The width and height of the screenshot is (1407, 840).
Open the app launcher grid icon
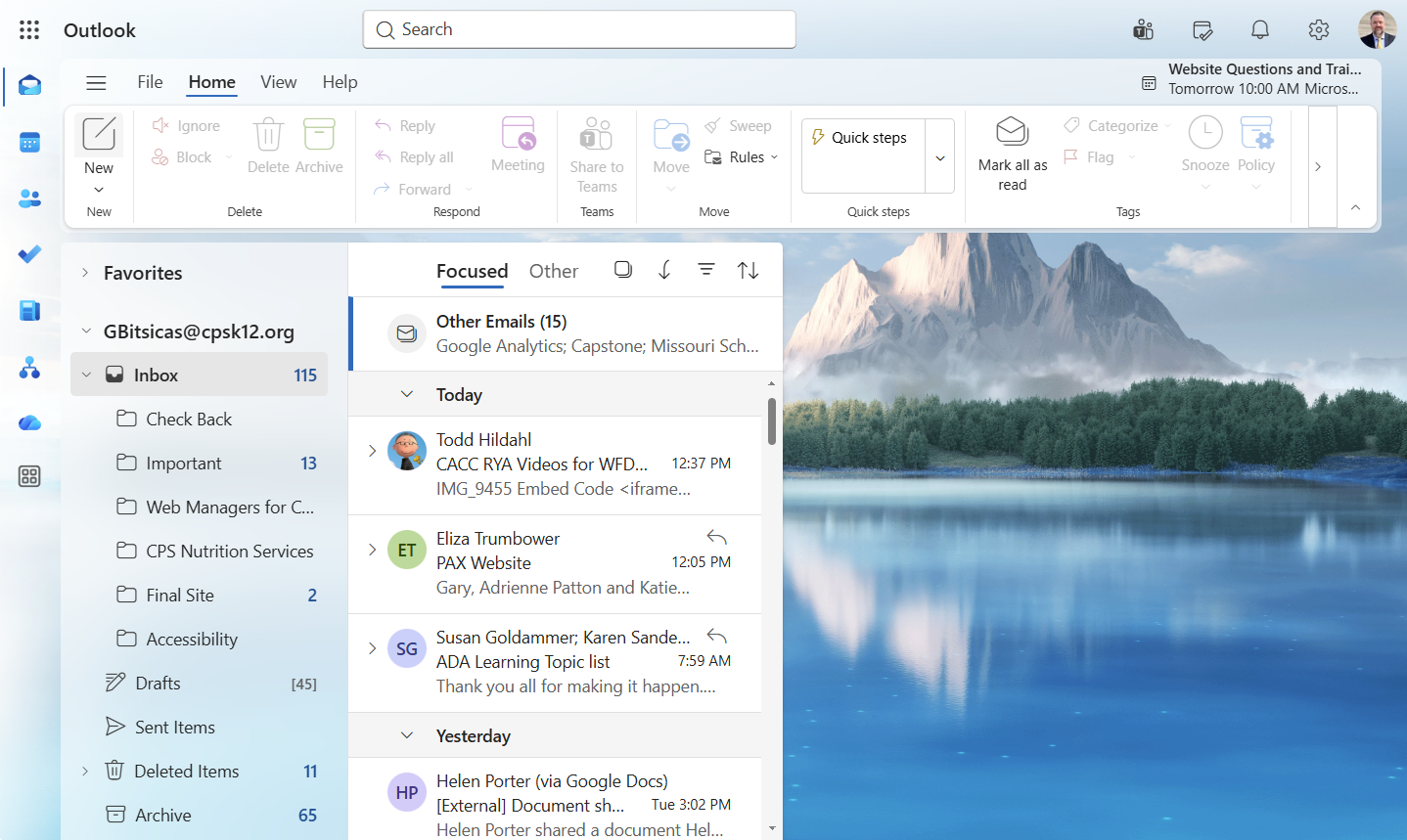[x=29, y=30]
